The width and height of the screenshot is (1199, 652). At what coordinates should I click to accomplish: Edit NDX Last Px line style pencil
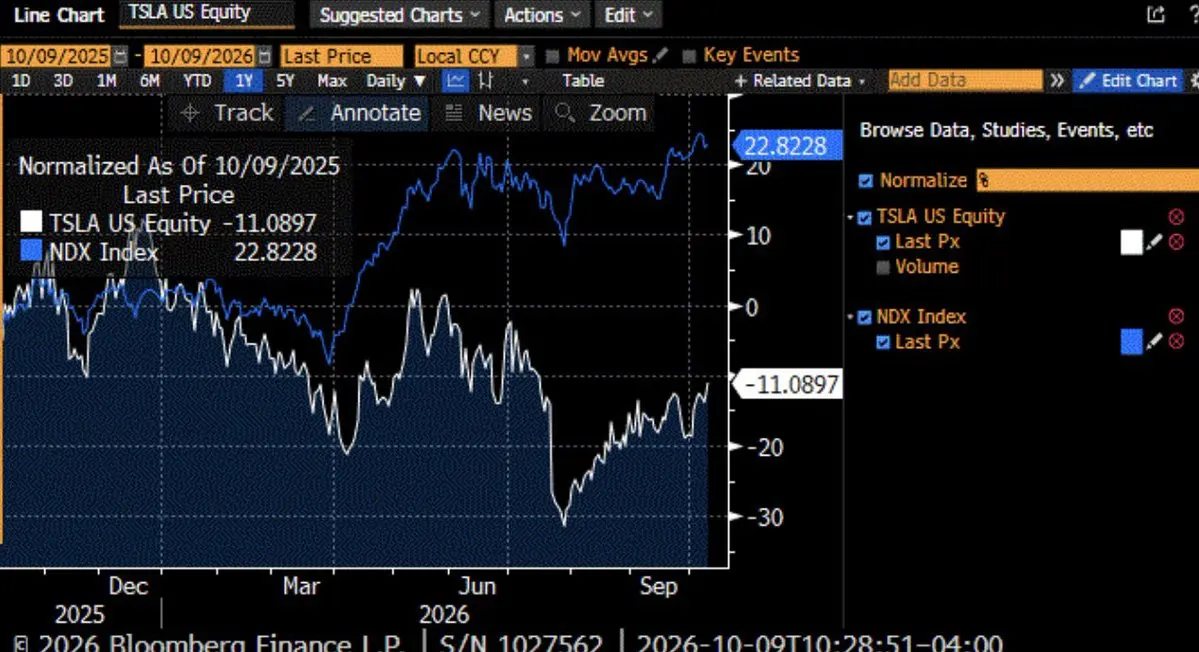click(x=1155, y=341)
